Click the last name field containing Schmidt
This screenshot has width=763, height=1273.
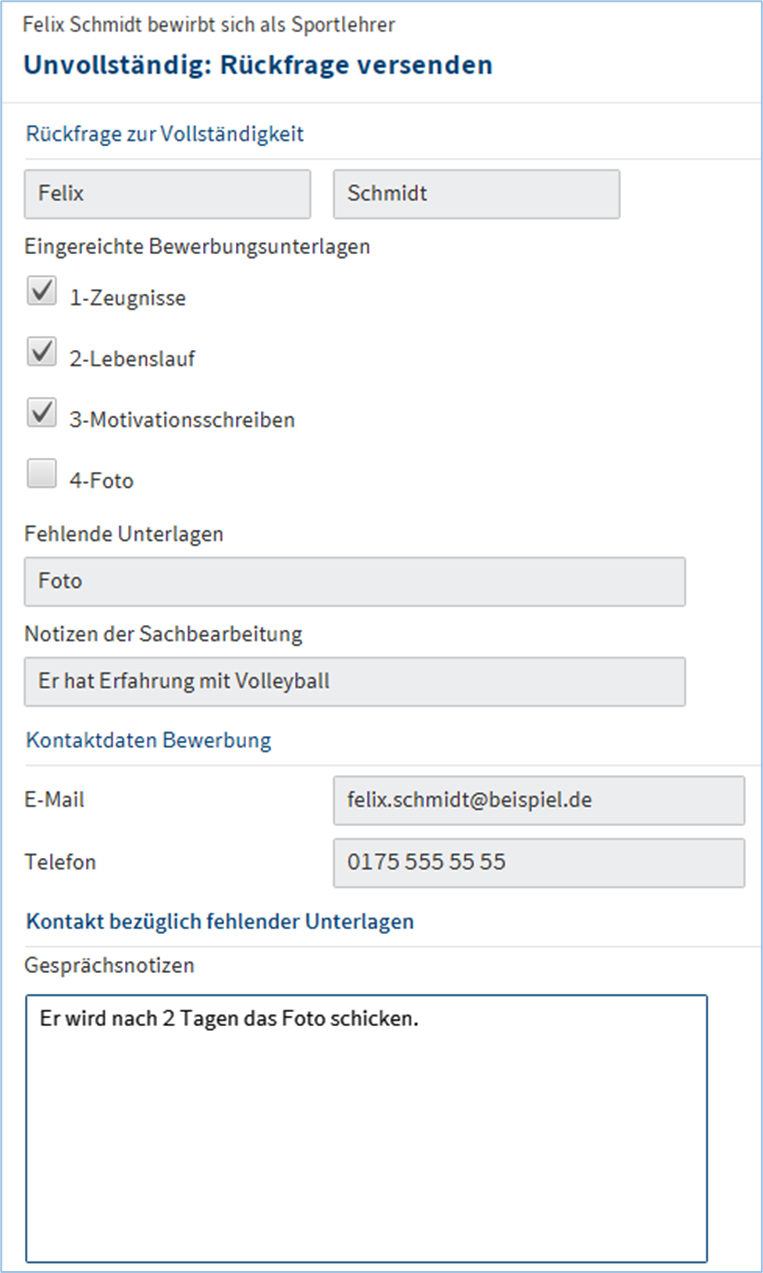pyautogui.click(x=476, y=194)
